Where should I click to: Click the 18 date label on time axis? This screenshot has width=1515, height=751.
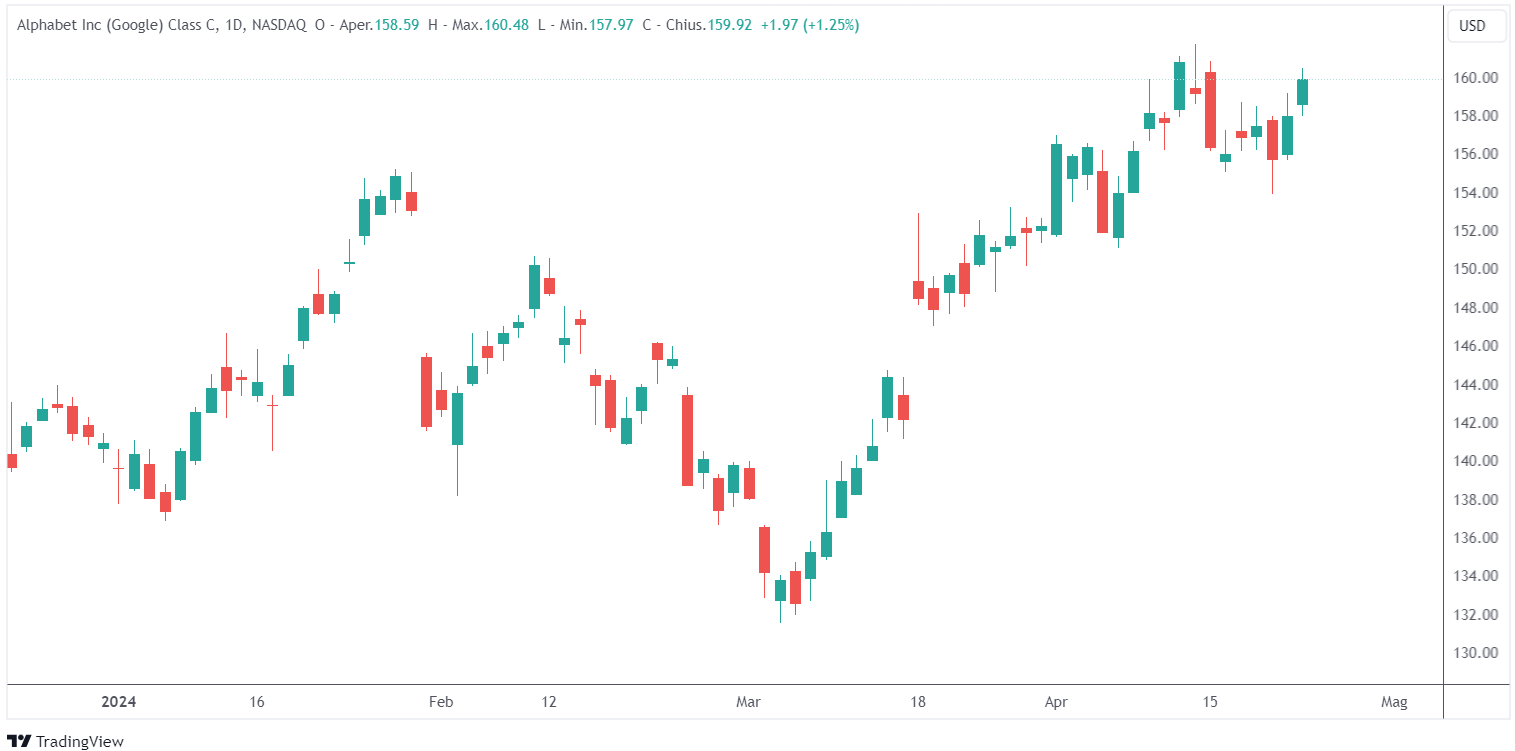pyautogui.click(x=919, y=702)
